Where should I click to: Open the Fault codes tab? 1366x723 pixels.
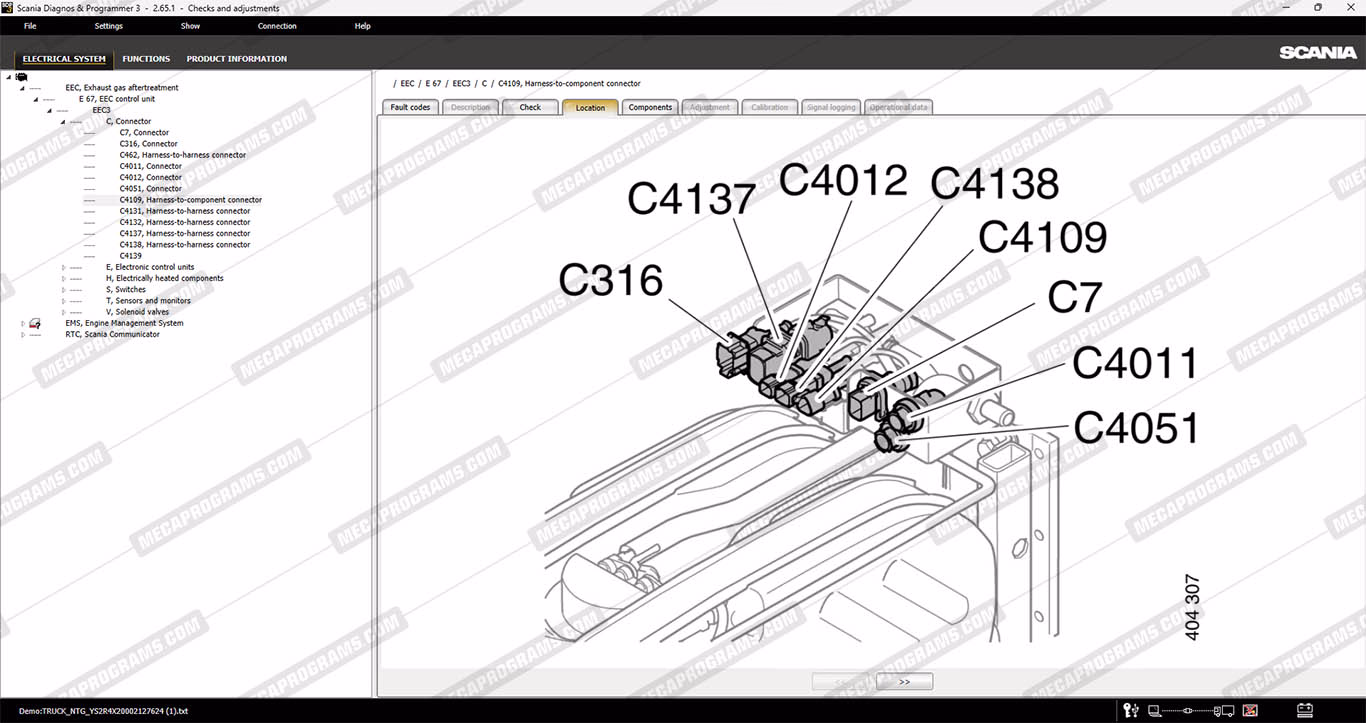[410, 107]
